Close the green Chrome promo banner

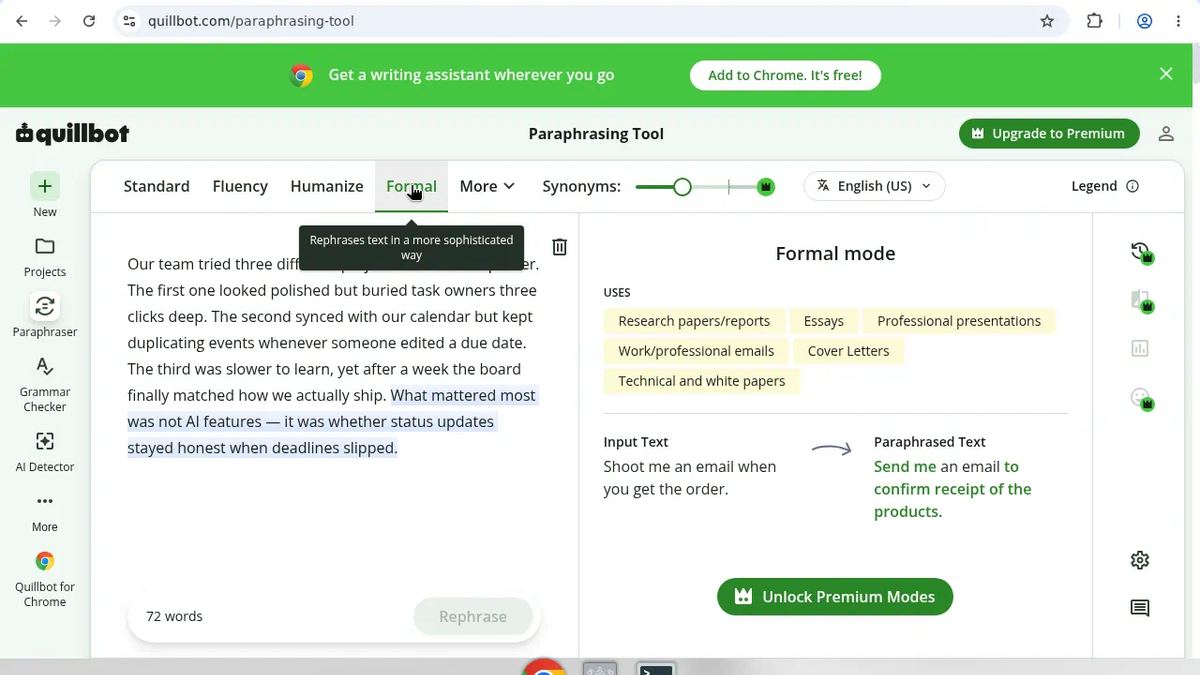click(1166, 74)
